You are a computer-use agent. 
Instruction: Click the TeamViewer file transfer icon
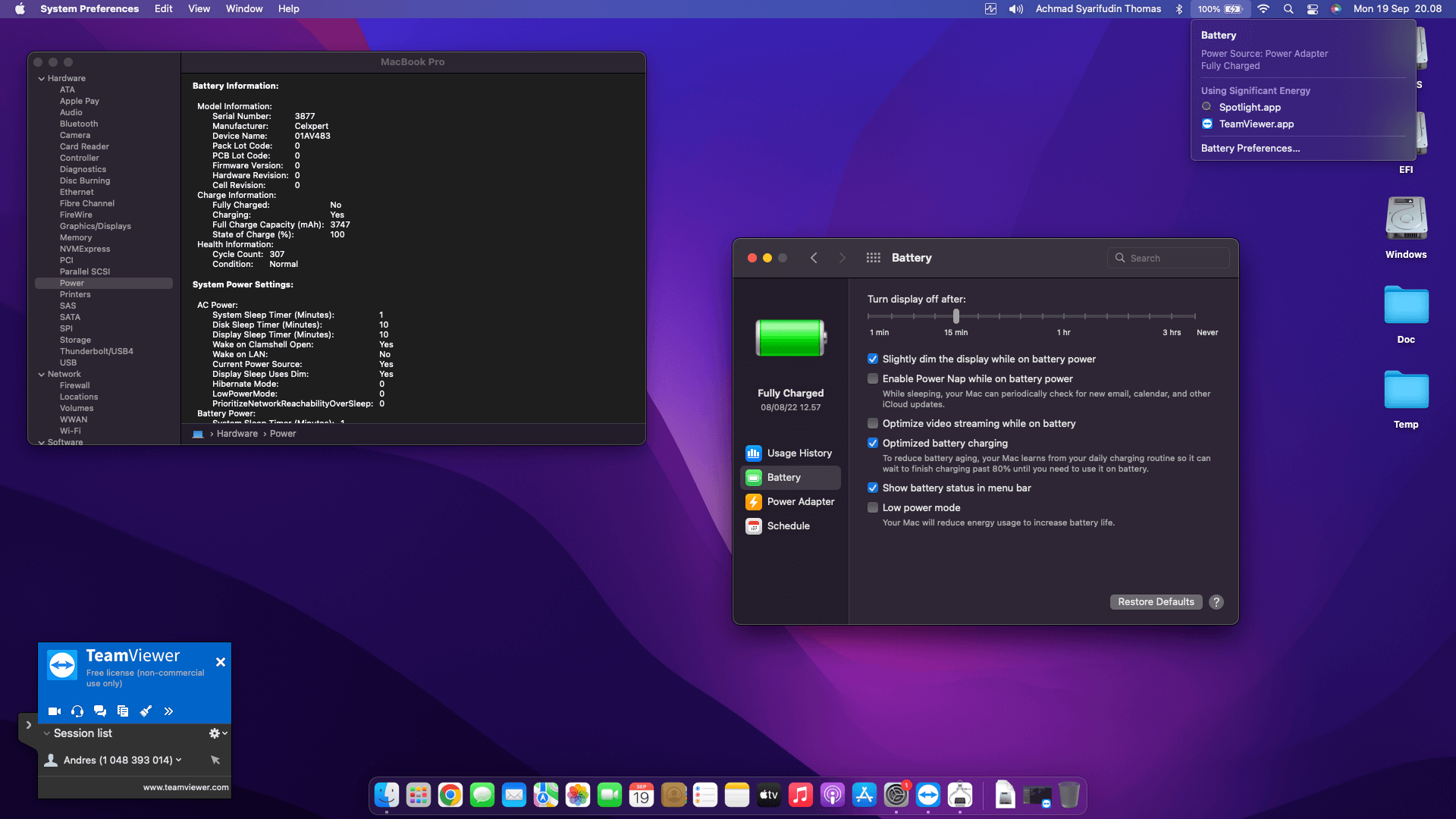123,711
